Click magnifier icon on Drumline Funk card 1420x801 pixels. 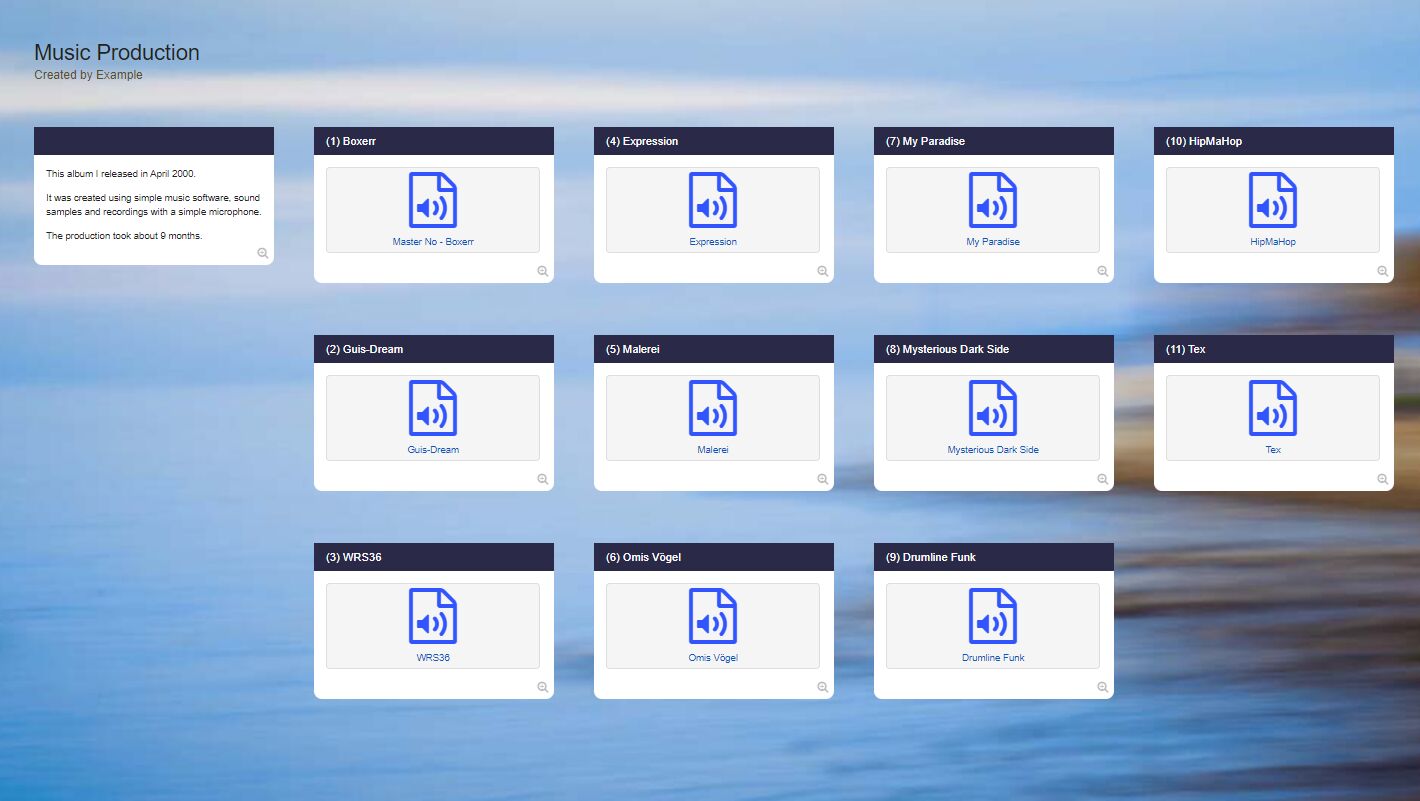(1103, 687)
